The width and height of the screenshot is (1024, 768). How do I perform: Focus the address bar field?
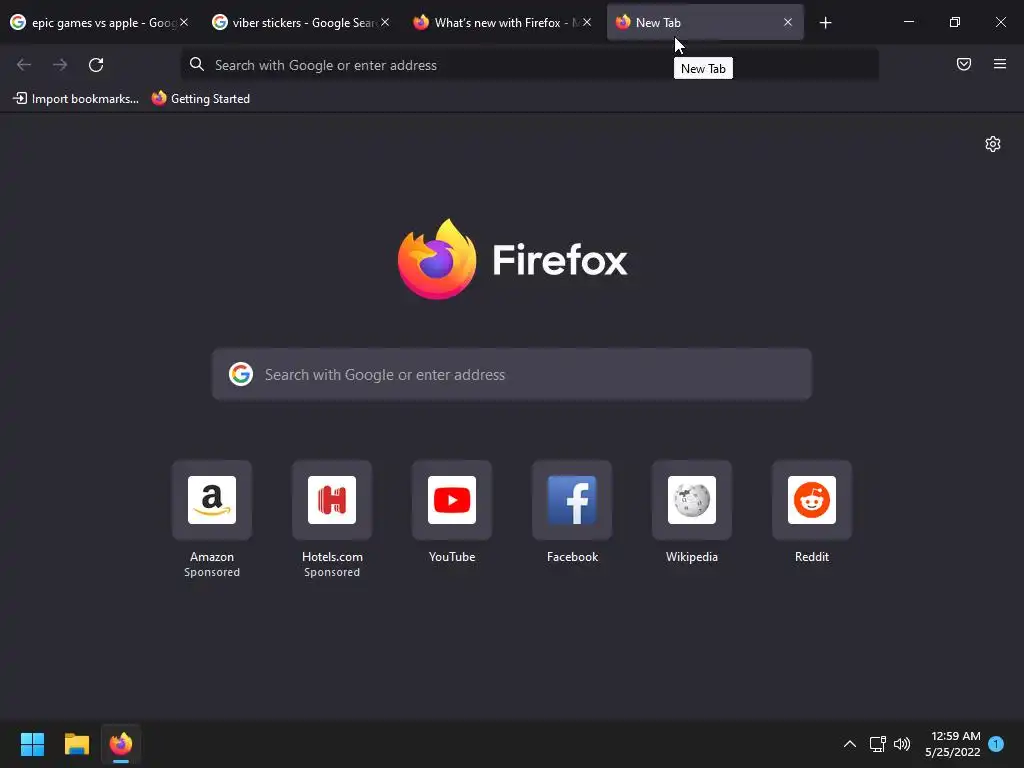click(x=529, y=65)
